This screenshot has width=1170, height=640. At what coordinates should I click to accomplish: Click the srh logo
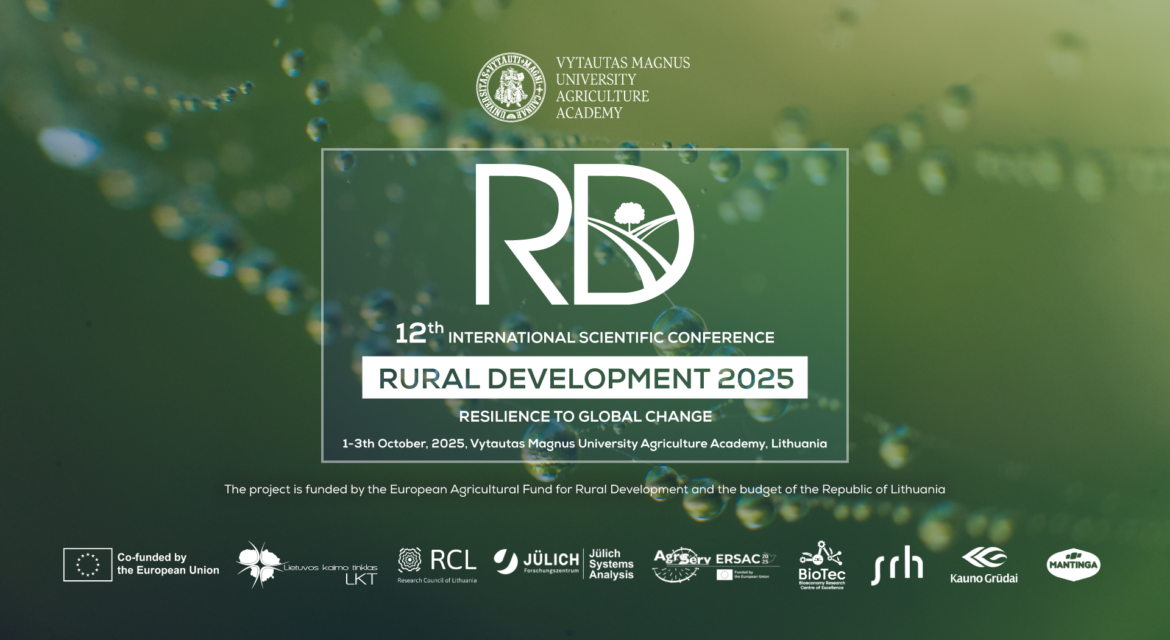pyautogui.click(x=896, y=566)
